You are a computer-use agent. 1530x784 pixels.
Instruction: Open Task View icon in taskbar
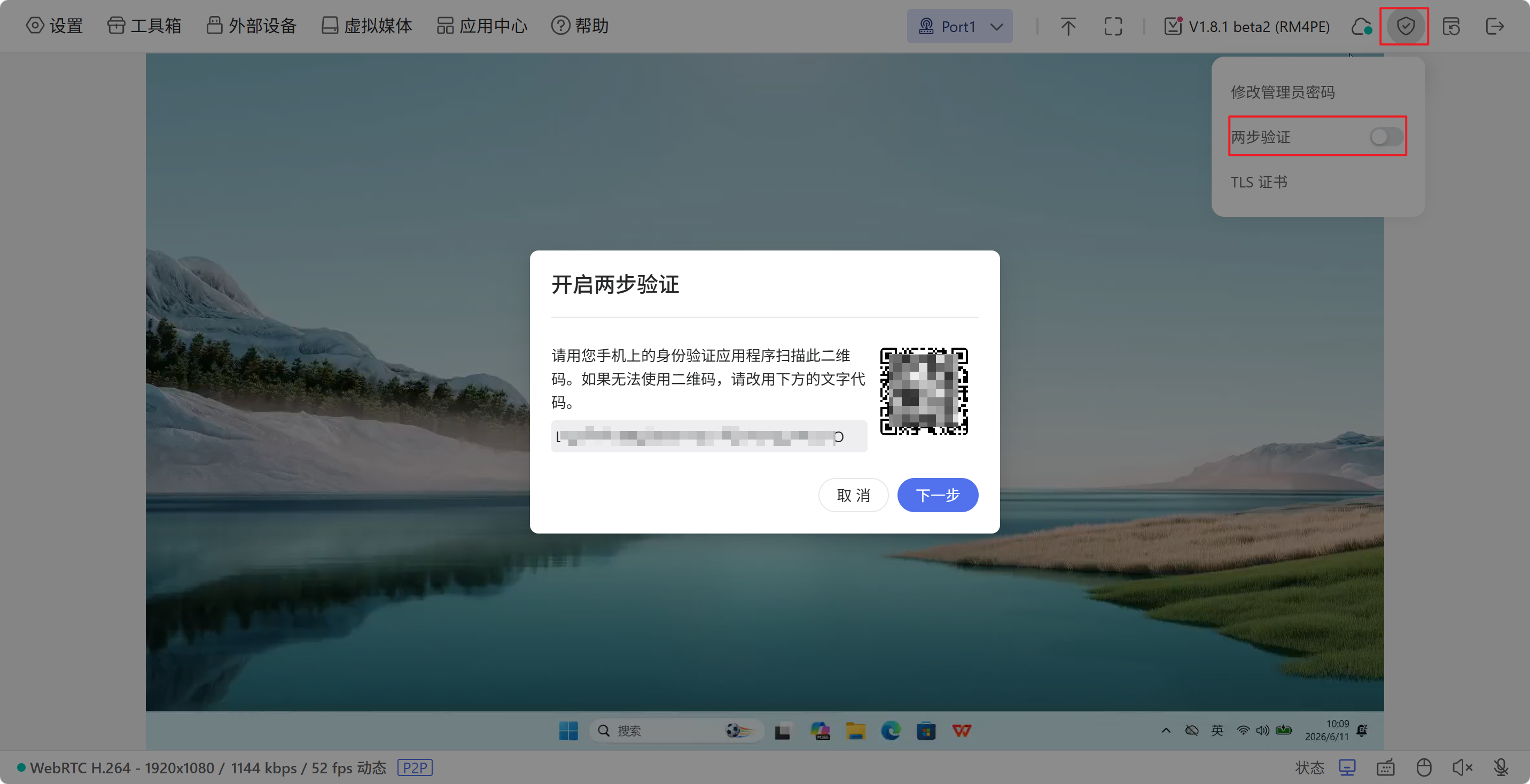[x=783, y=731]
